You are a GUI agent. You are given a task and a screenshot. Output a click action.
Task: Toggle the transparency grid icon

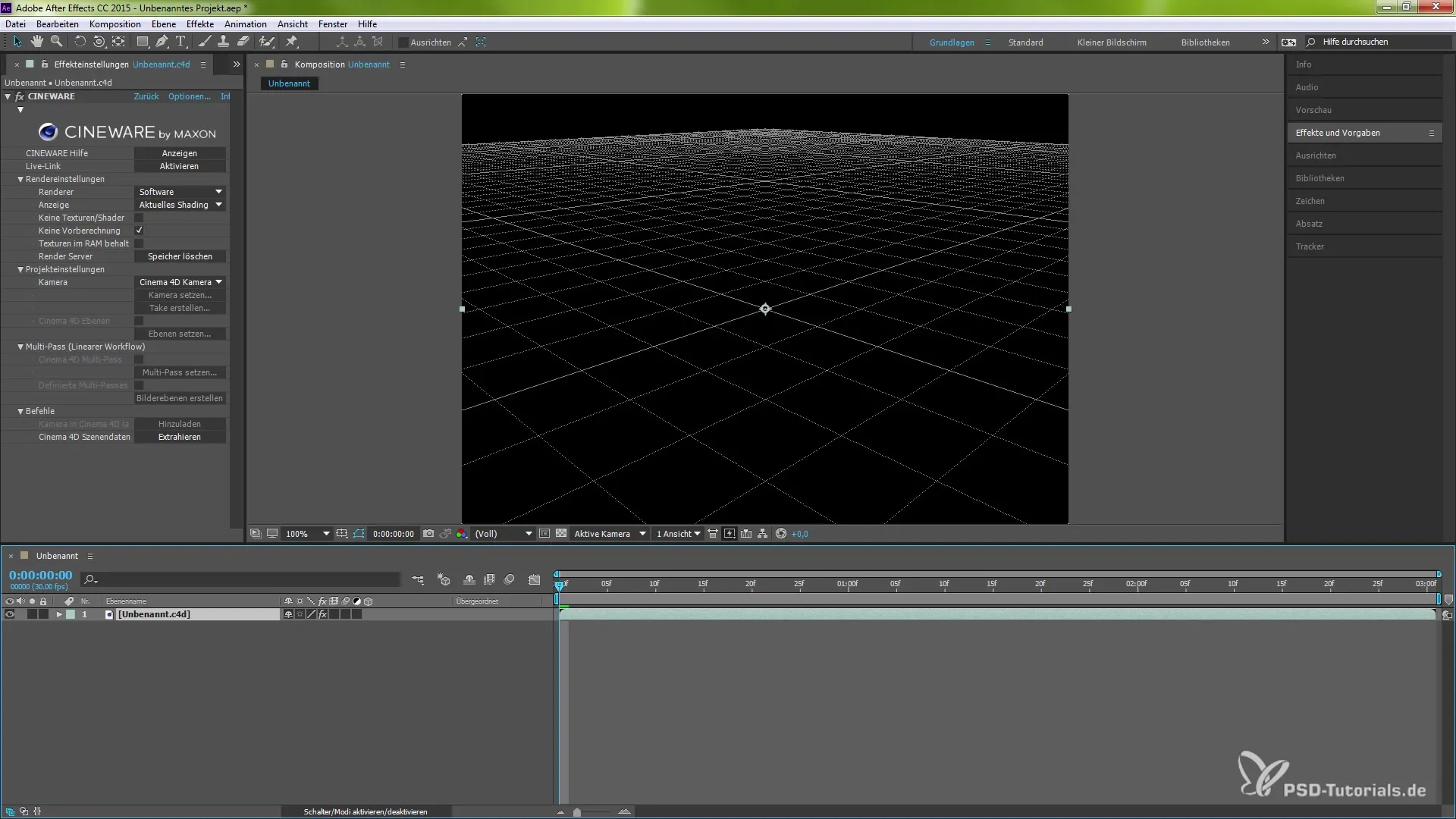tap(561, 534)
